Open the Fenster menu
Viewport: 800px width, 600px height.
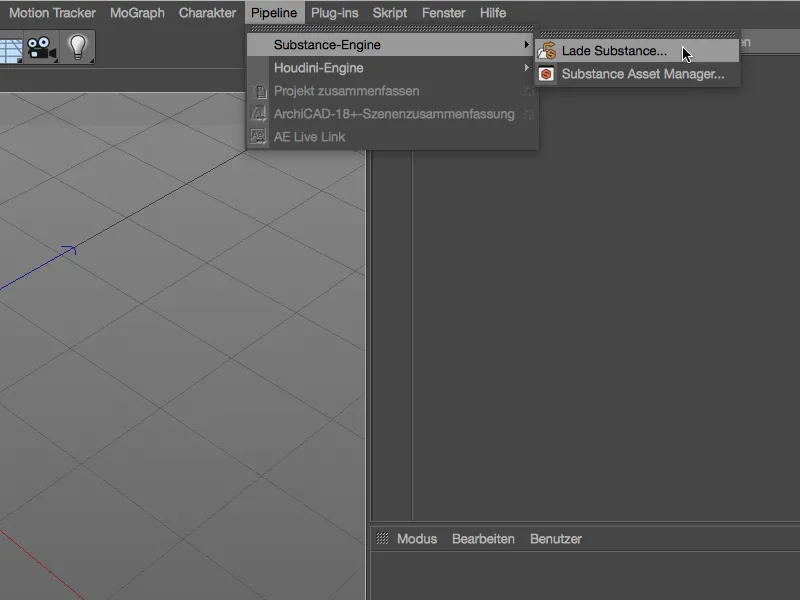tap(443, 13)
